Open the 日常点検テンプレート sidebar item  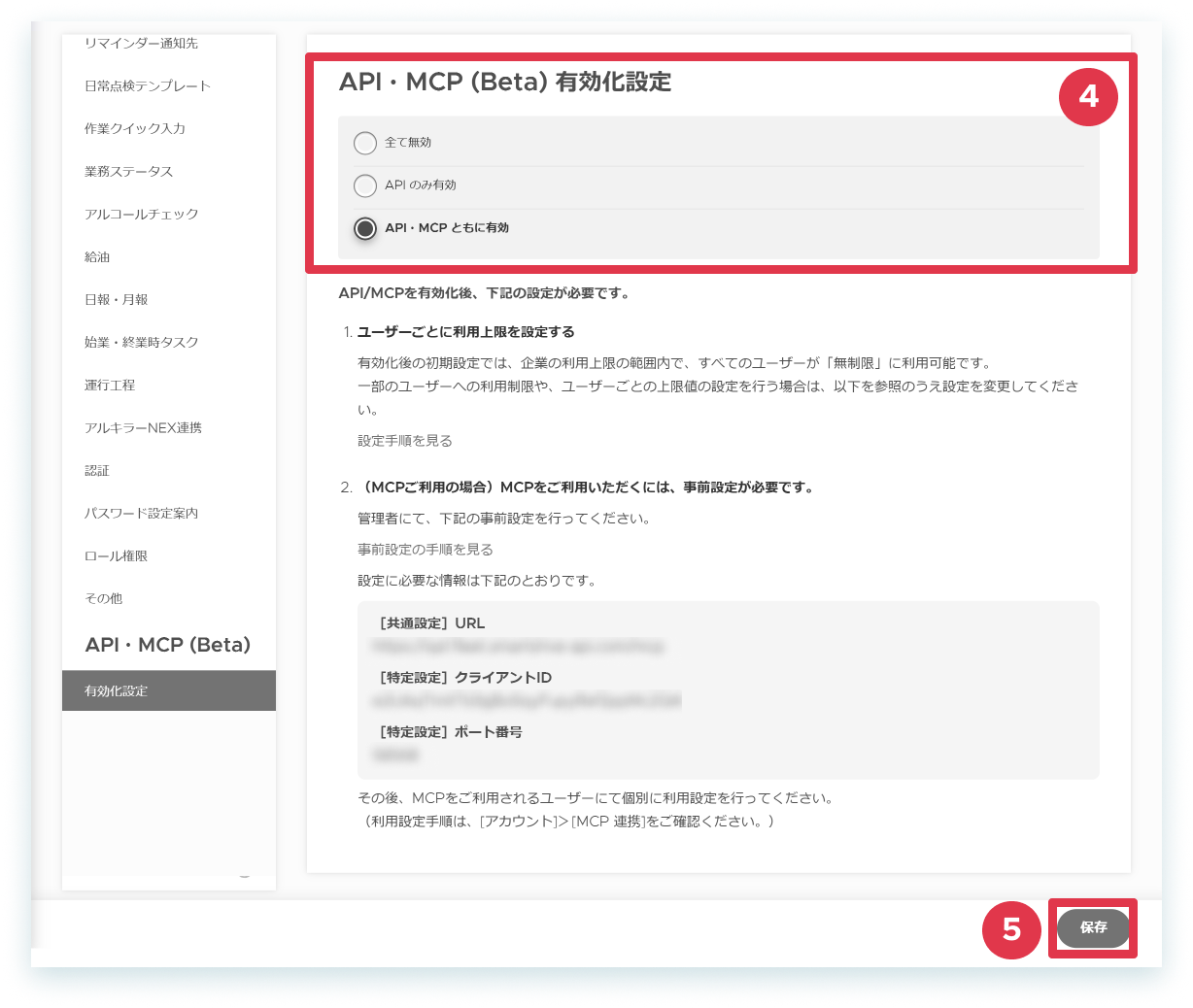pyautogui.click(x=148, y=86)
